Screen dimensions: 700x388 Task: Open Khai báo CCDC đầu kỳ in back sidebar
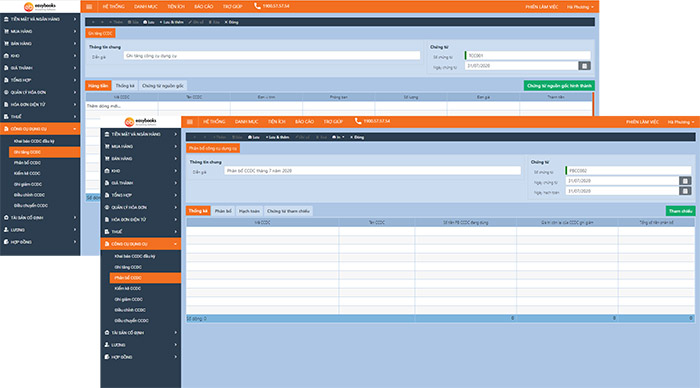(34, 141)
